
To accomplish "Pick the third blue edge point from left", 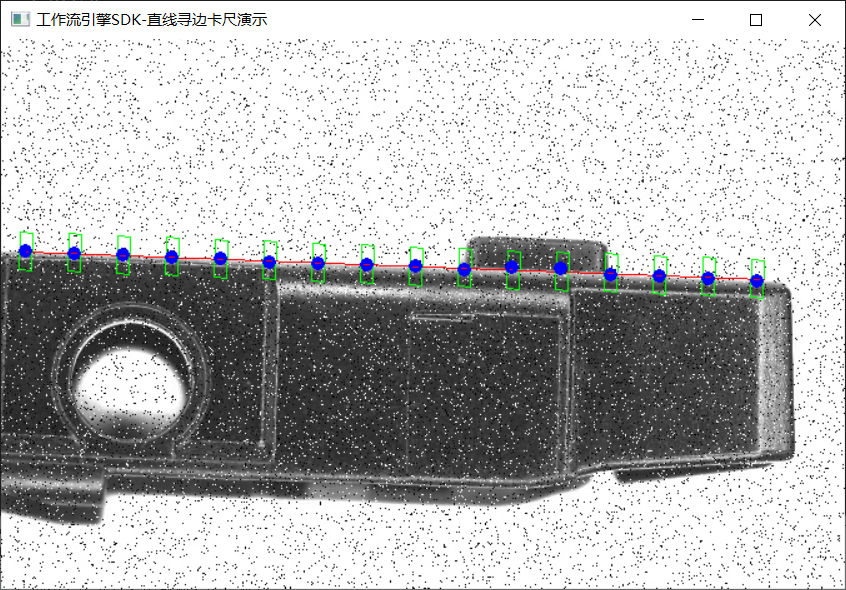I will pyautogui.click(x=123, y=255).
